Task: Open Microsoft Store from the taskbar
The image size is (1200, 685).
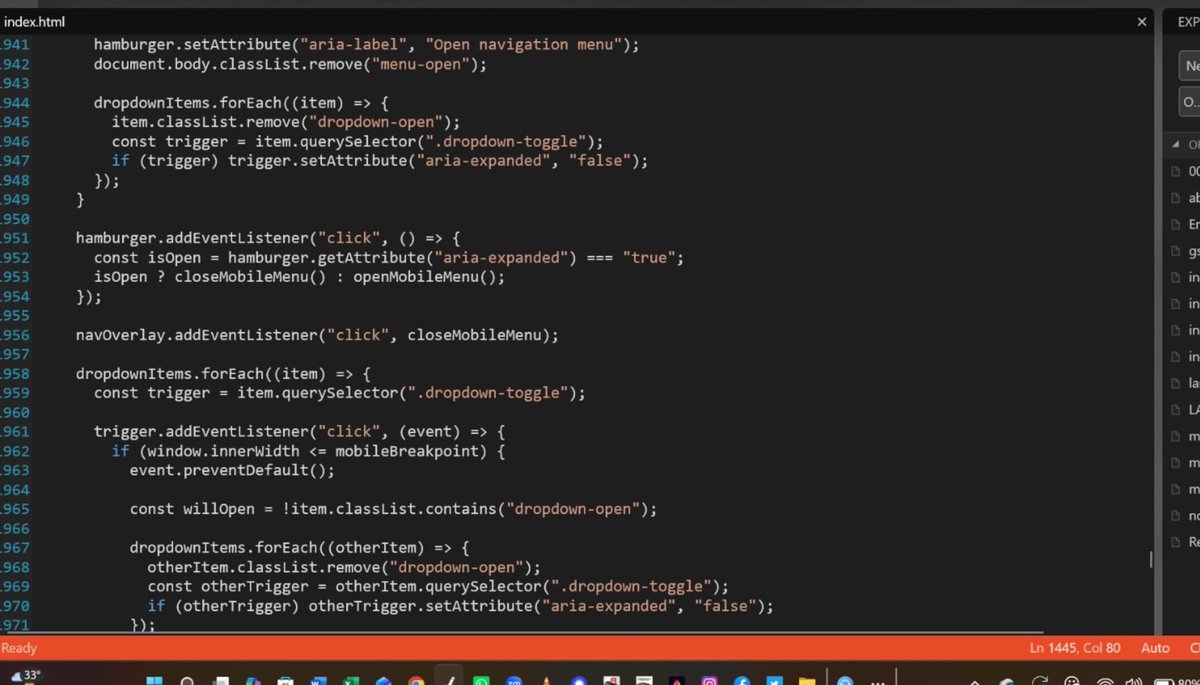Action: [285, 681]
